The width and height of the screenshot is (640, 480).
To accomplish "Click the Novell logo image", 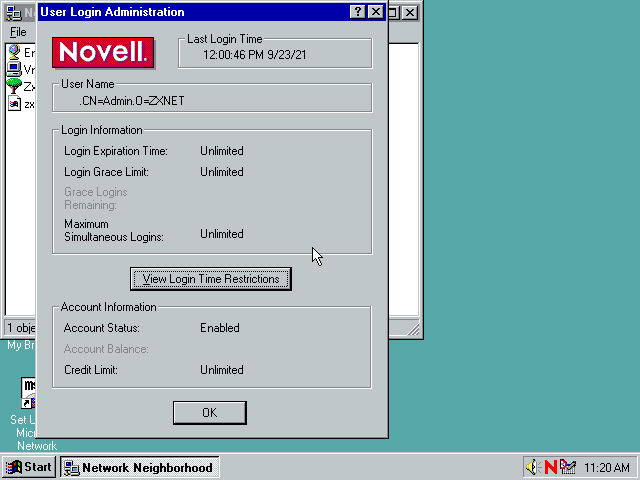I will pyautogui.click(x=103, y=53).
